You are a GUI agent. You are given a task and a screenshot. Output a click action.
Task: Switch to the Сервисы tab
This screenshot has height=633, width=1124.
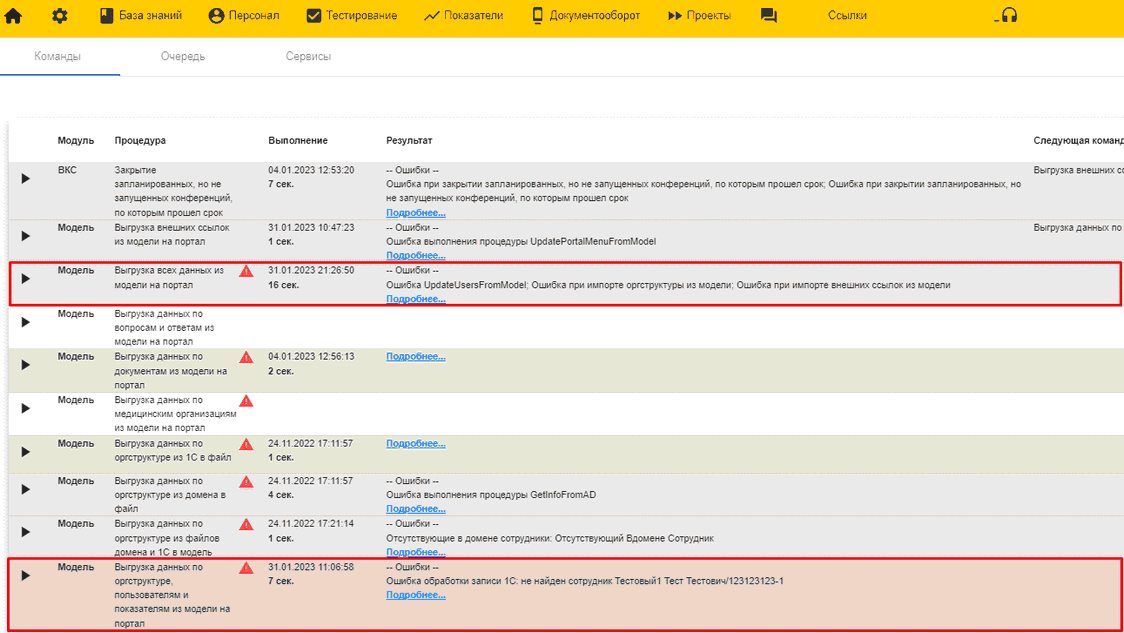pos(308,56)
